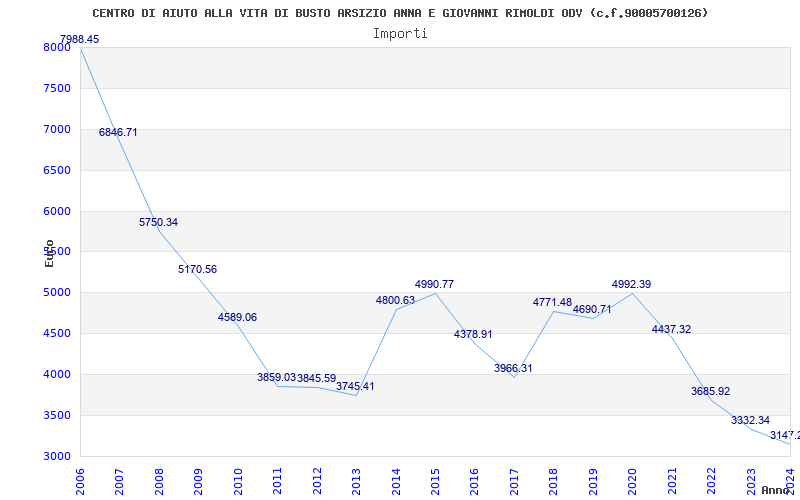Click the chart title CENTRO DI AIUTO ALLA VITA
The height and width of the screenshot is (500, 800).
(x=400, y=13)
